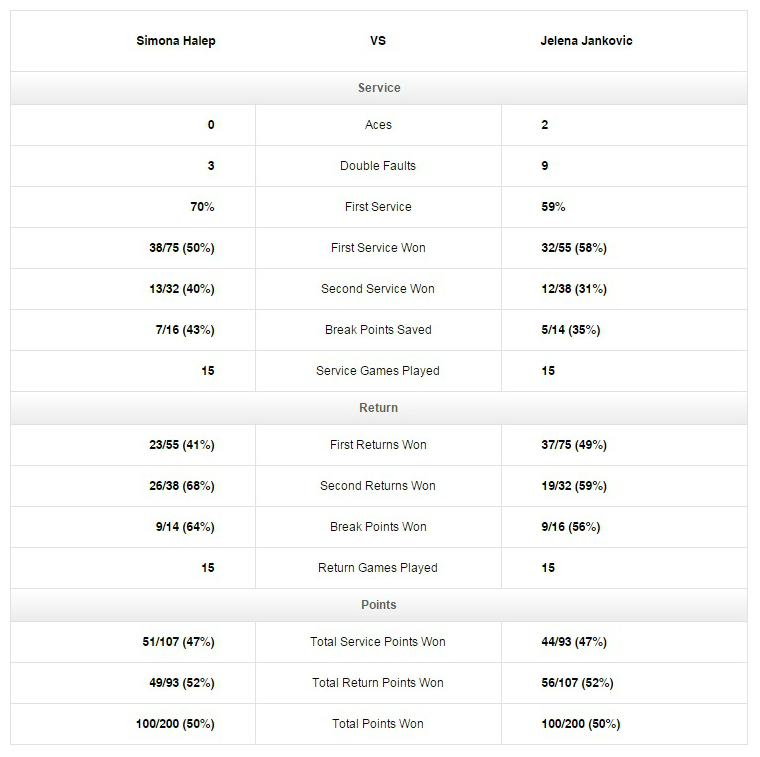The image size is (760, 757).
Task: Select the Return section header
Action: [379, 408]
